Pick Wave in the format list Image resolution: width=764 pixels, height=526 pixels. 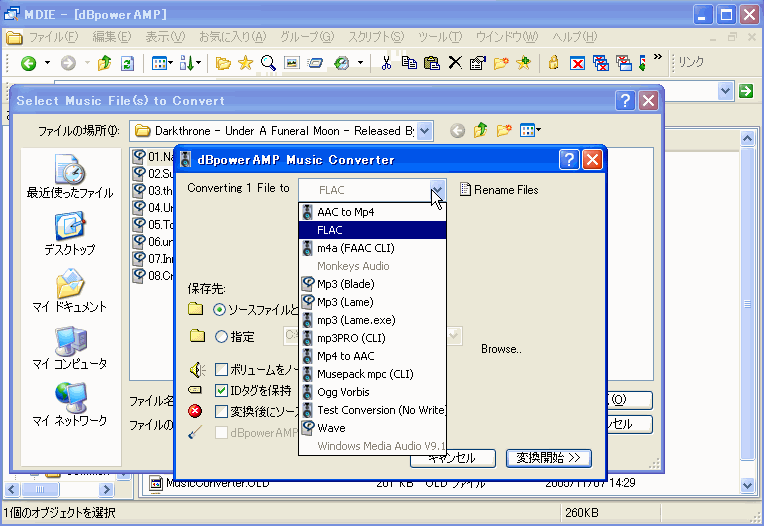point(372,428)
